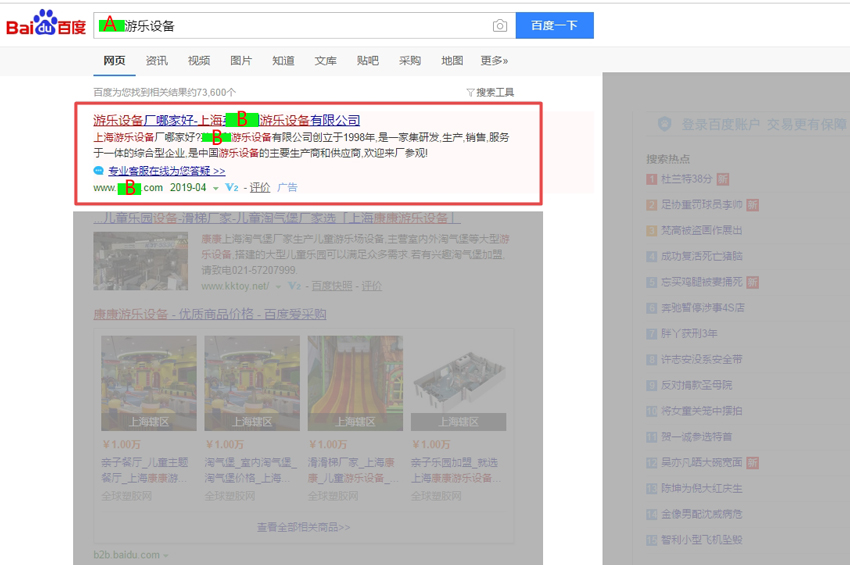Click 查看全部相关商品>> link
This screenshot has height=565, width=850.
coord(304,527)
